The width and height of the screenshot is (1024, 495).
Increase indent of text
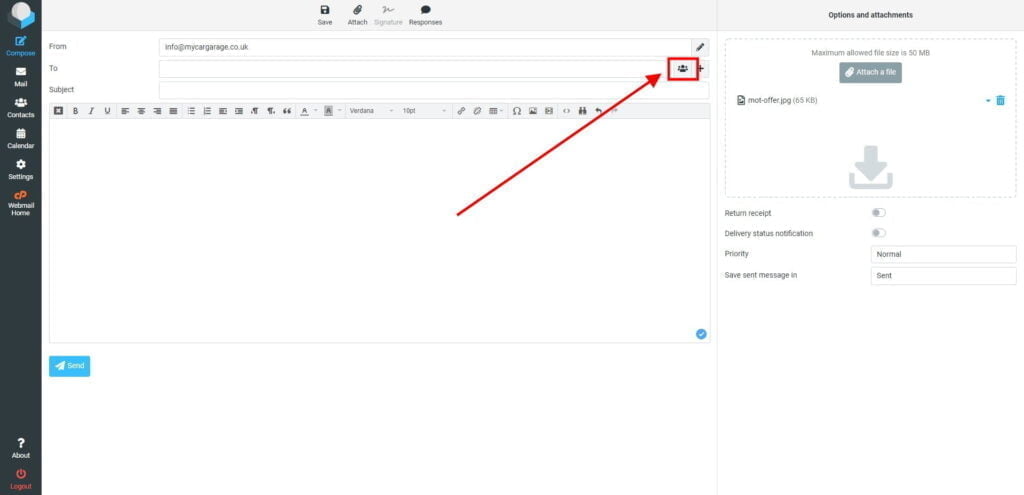(238, 111)
